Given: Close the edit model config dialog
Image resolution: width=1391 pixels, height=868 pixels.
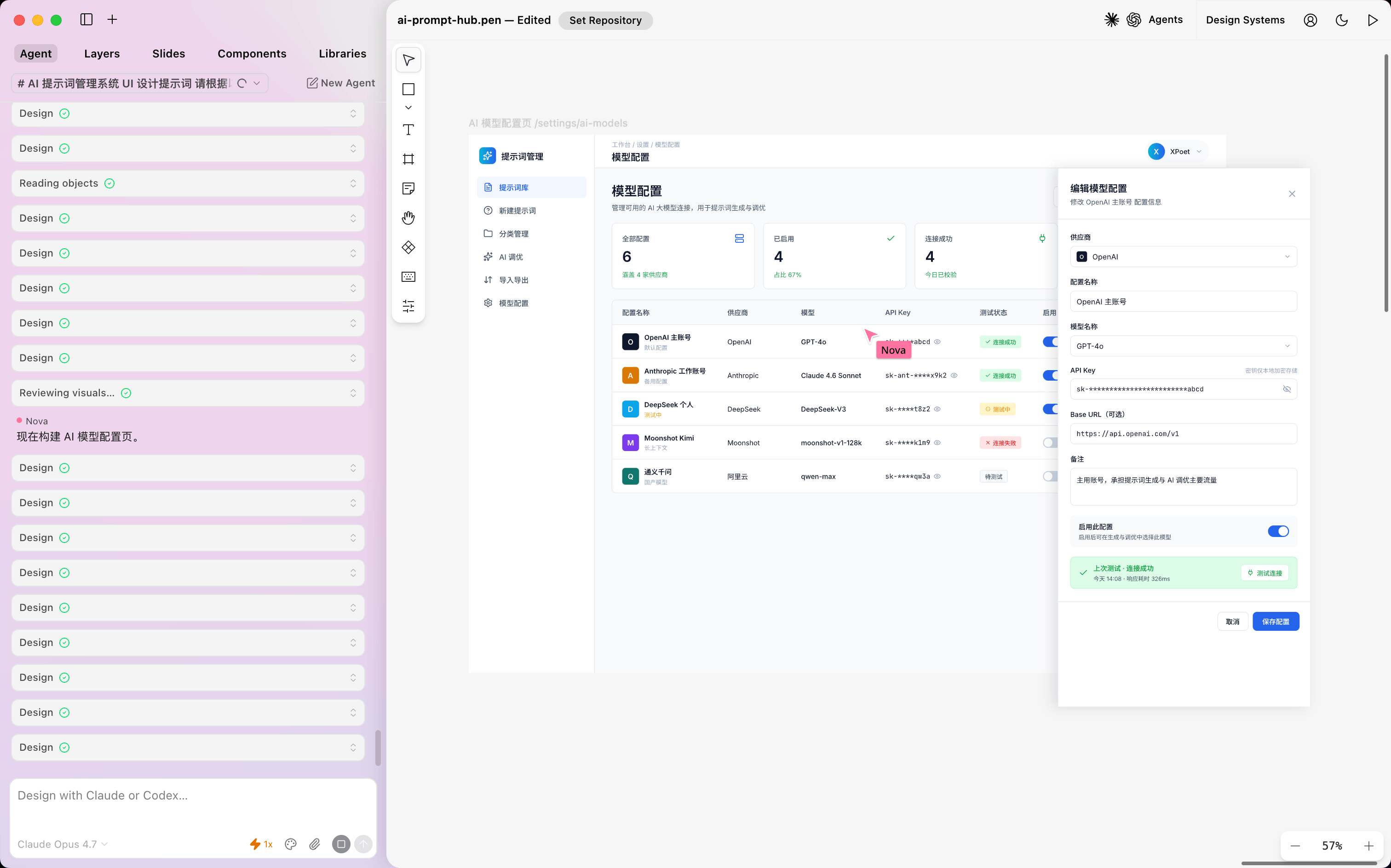Looking at the screenshot, I should click(x=1292, y=194).
